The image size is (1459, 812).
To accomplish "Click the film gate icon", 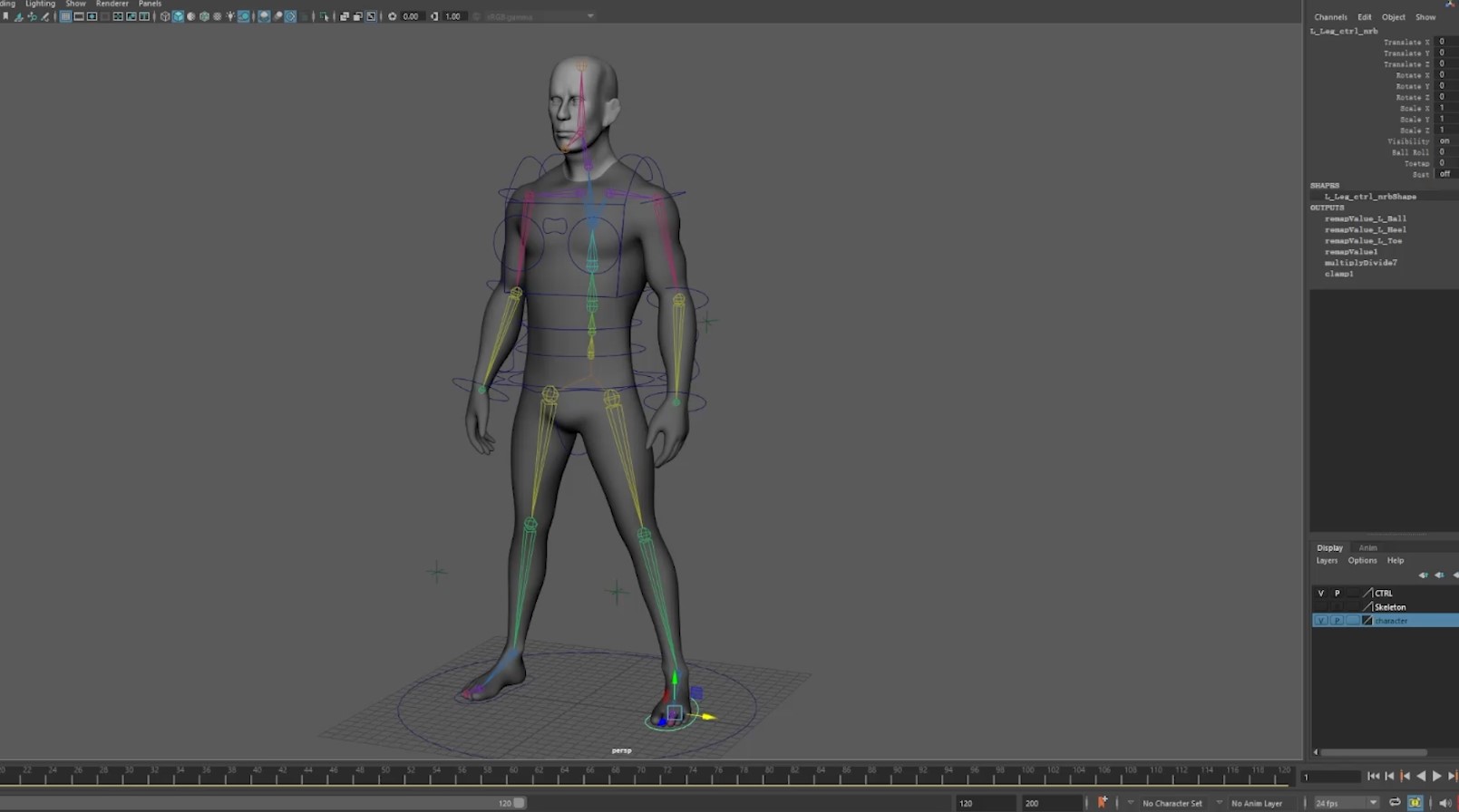I will pyautogui.click(x=79, y=16).
